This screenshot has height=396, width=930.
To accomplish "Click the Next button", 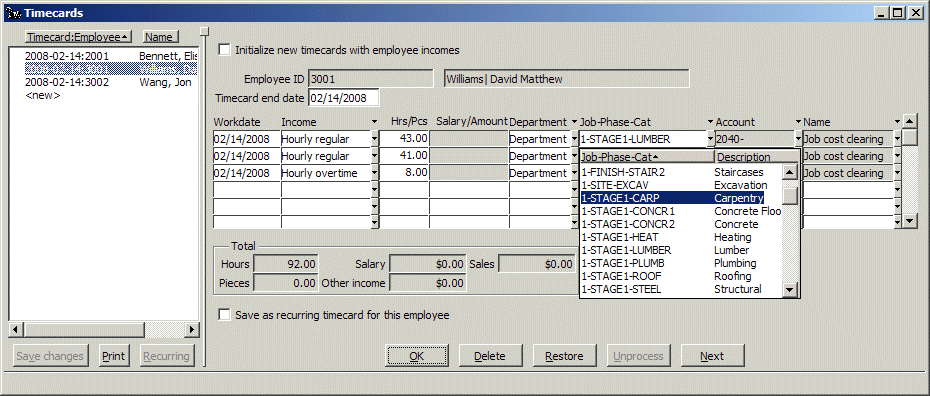I will [x=712, y=356].
